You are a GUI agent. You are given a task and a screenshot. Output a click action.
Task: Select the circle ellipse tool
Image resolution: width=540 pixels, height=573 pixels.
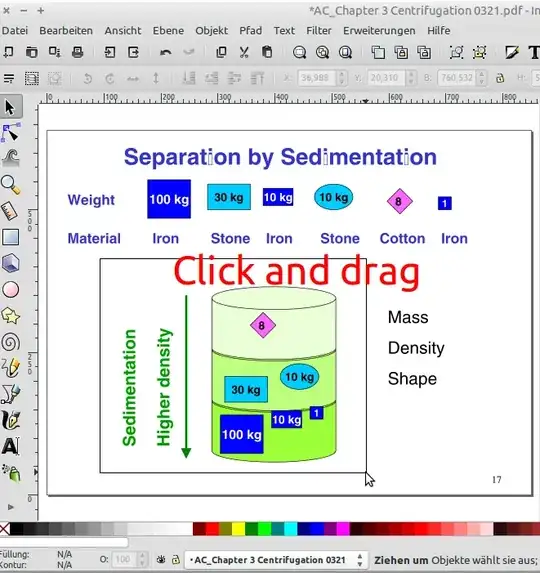(x=11, y=289)
